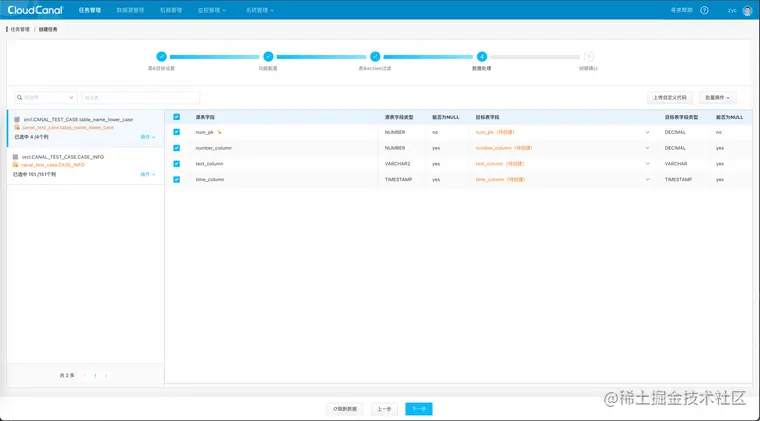Image resolution: width=760 pixels, height=421 pixels.
Task: Go to next page arrow in table list
Action: tap(106, 375)
